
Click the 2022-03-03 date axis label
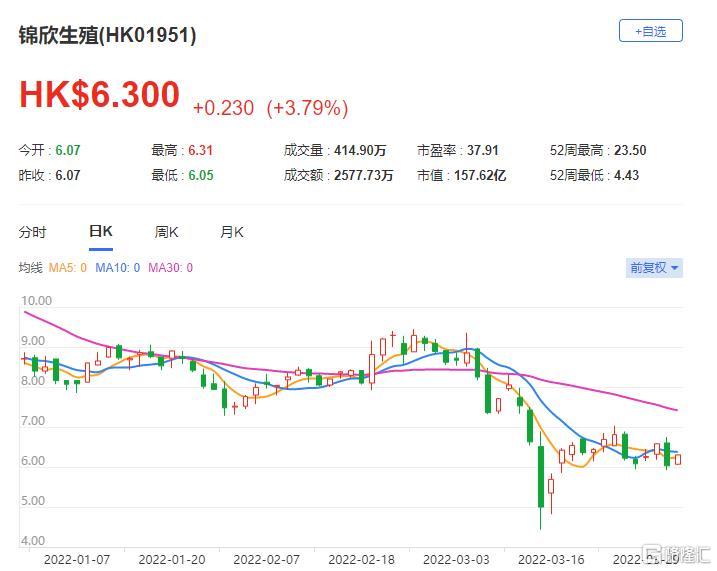[456, 560]
